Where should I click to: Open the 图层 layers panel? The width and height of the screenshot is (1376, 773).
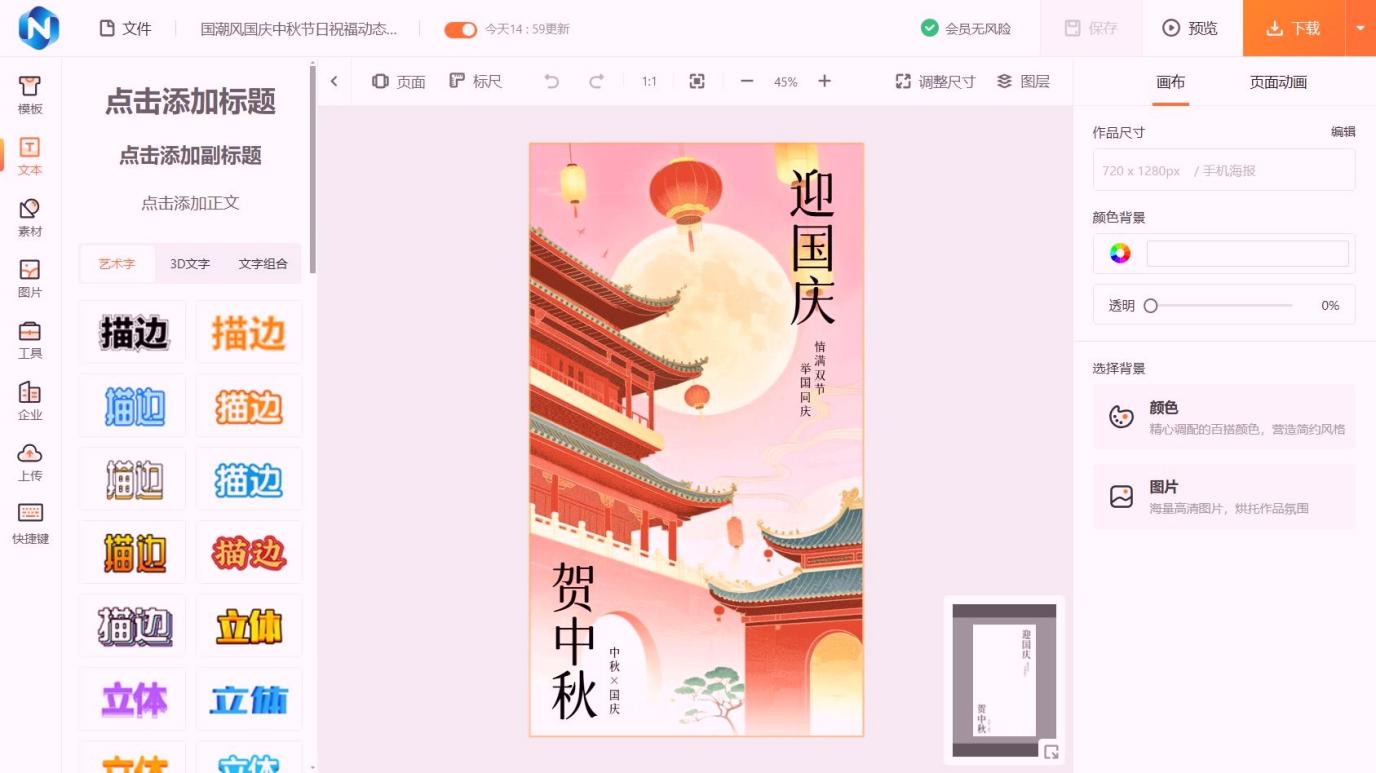tap(1023, 82)
